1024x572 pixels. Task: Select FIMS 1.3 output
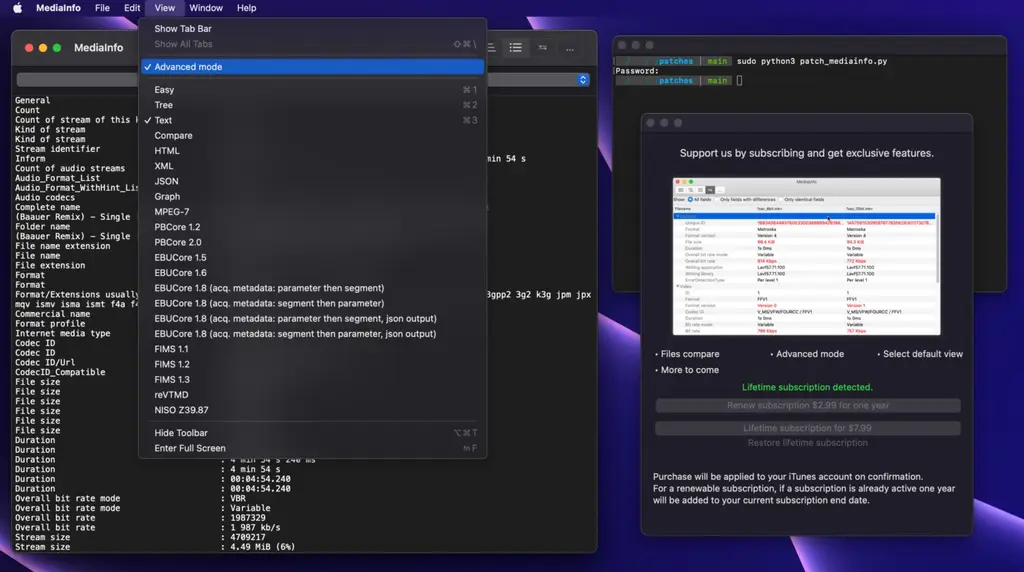[312, 379]
